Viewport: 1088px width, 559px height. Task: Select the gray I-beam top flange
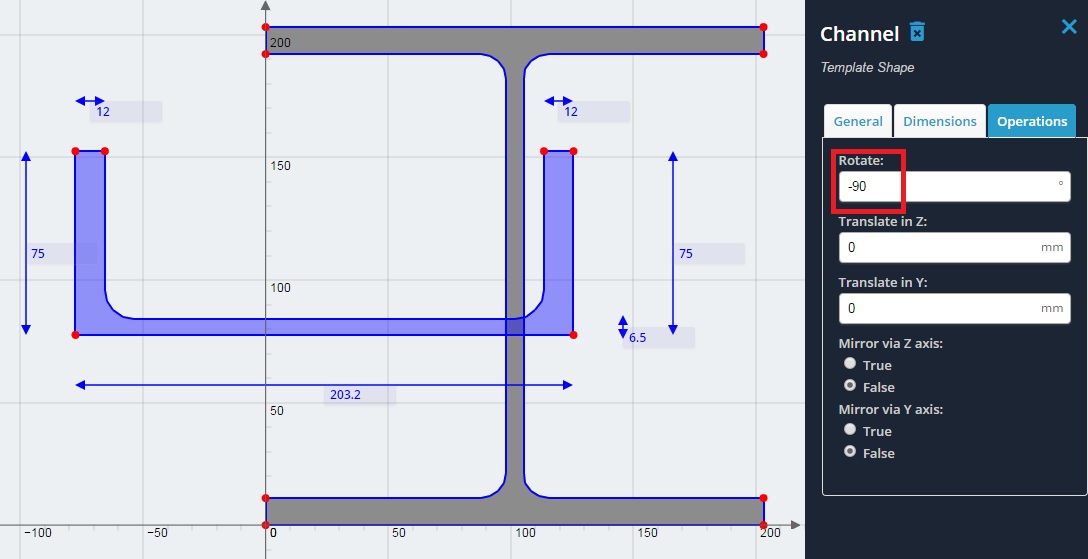[514, 40]
